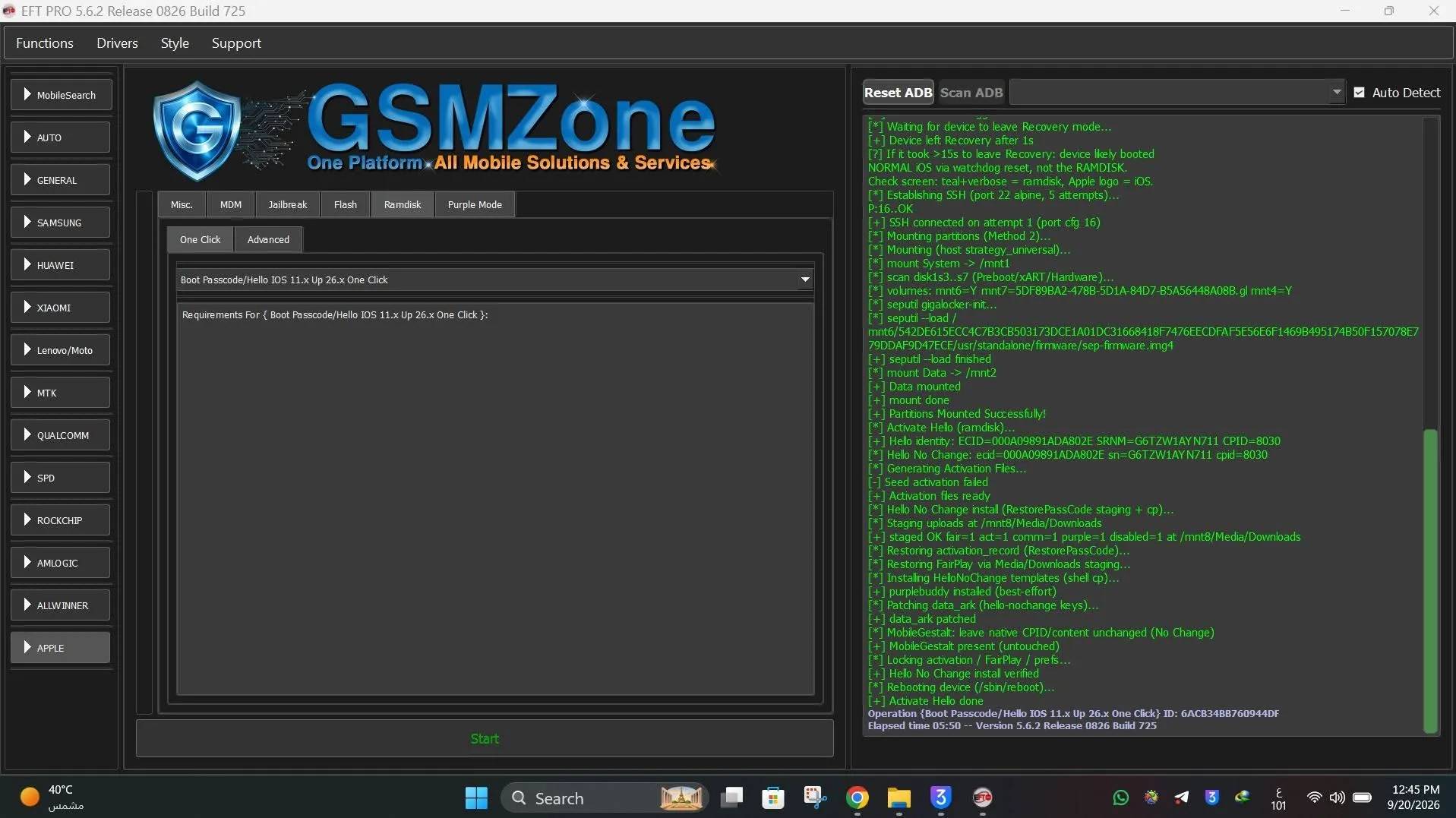Click the EFT Pro taskbar icon
The width and height of the screenshot is (1456, 818).
(x=982, y=797)
